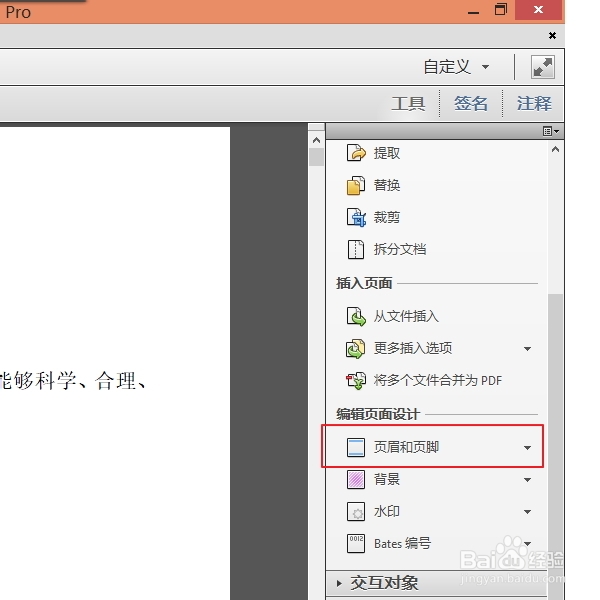Click the Background (背景) icon
This screenshot has width=600, height=600.
click(356, 479)
